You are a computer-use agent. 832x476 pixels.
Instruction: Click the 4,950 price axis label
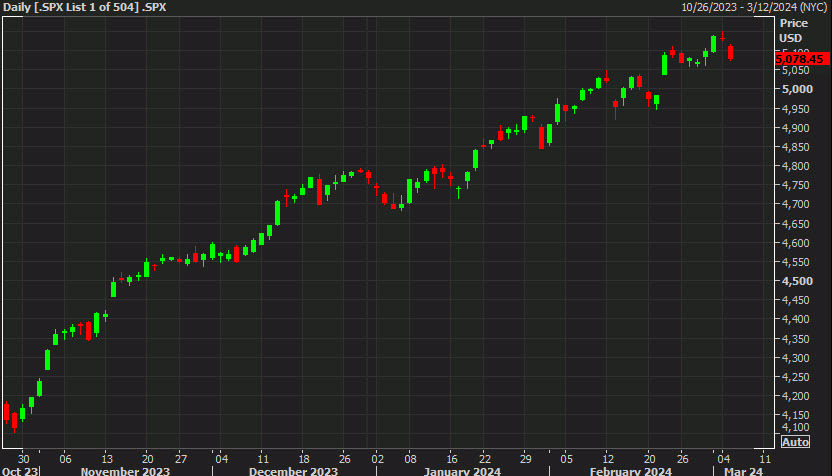pyautogui.click(x=795, y=109)
